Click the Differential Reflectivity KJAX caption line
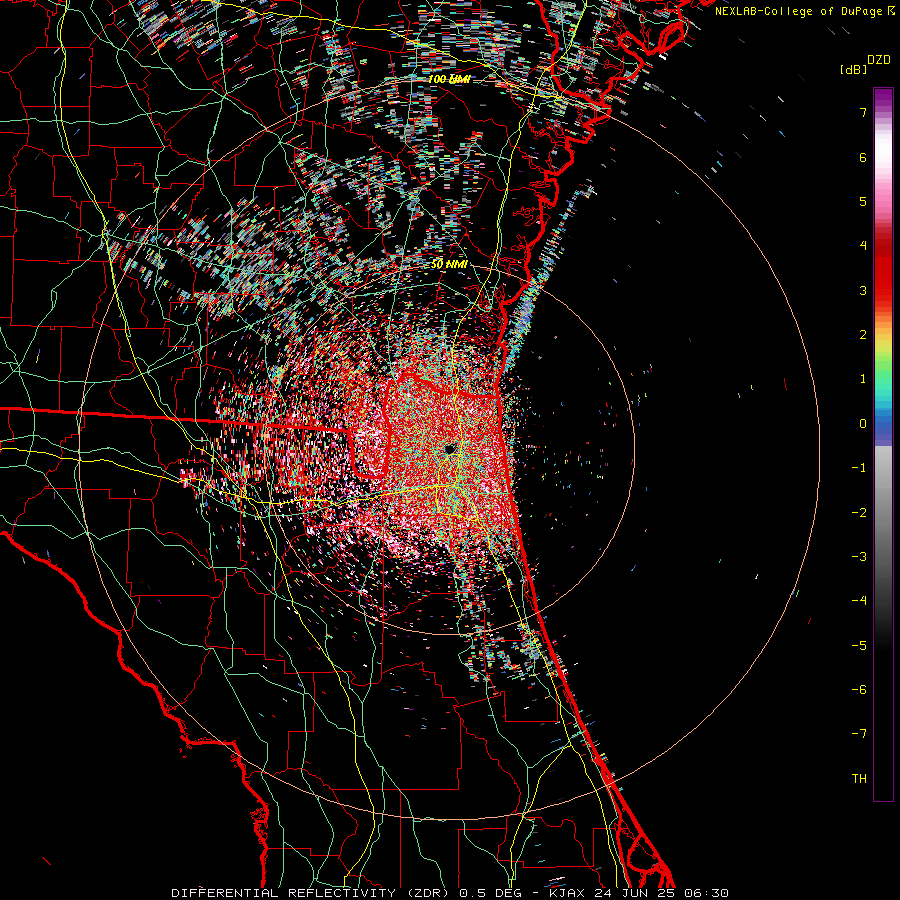Viewport: 900px width, 900px height. (450, 893)
